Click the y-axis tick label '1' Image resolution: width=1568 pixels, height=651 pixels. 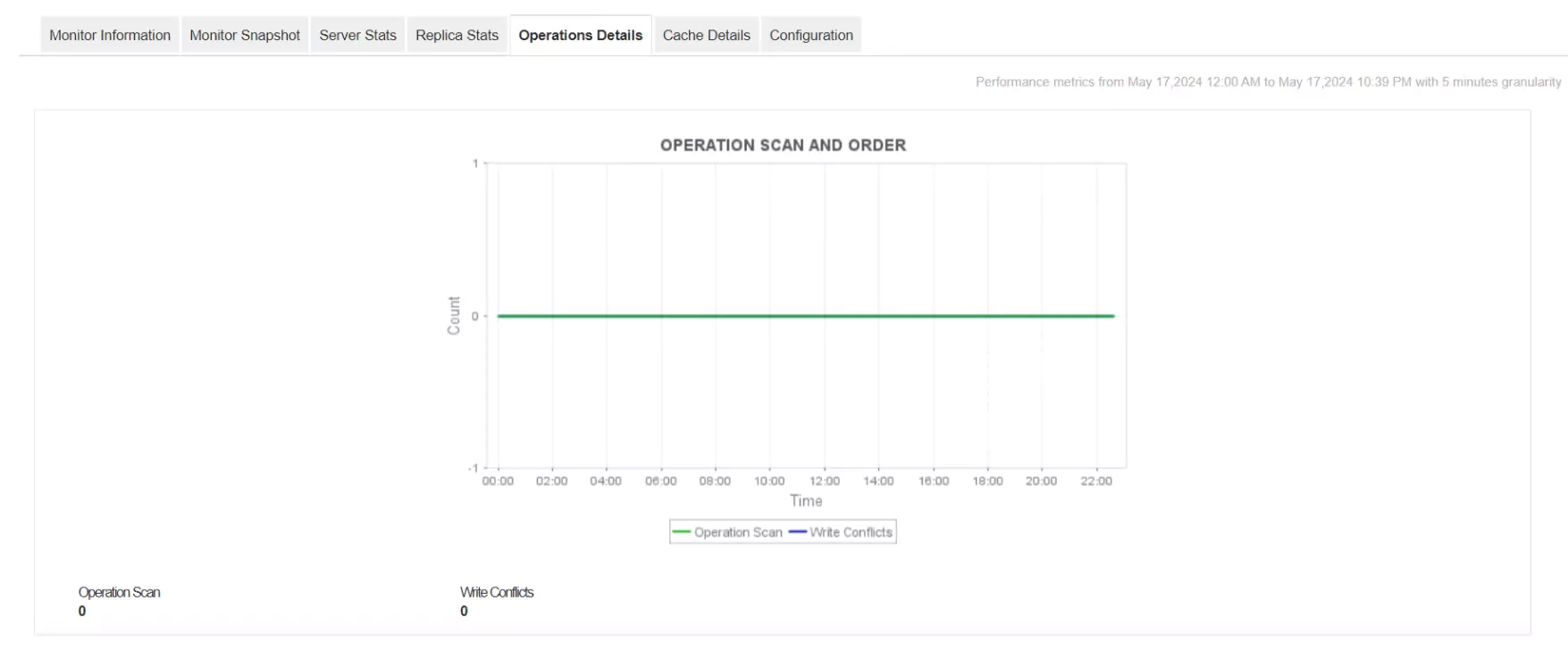(475, 163)
